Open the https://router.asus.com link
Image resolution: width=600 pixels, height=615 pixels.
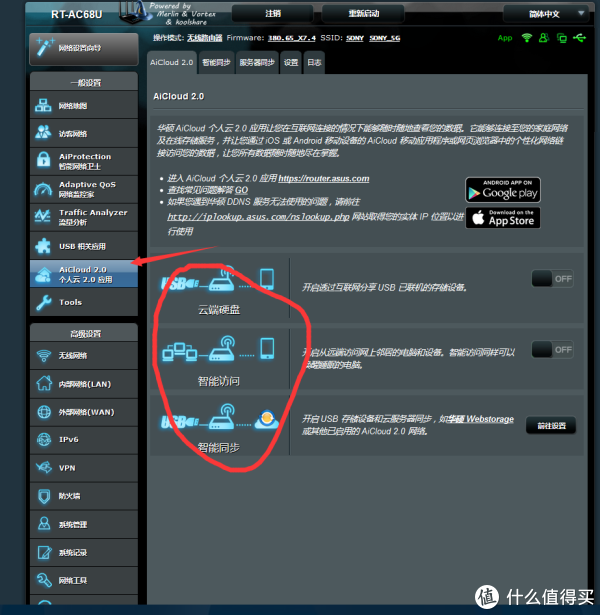point(324,178)
